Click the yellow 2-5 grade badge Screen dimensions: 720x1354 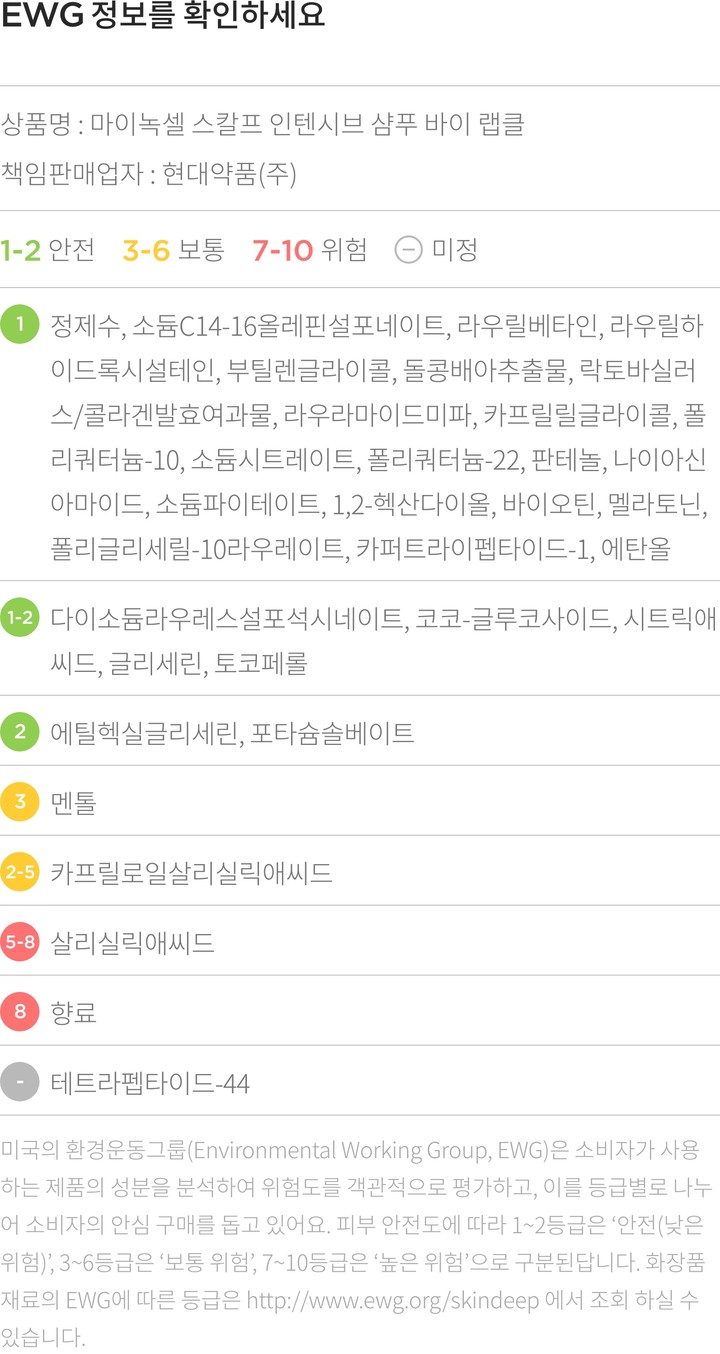click(20, 872)
